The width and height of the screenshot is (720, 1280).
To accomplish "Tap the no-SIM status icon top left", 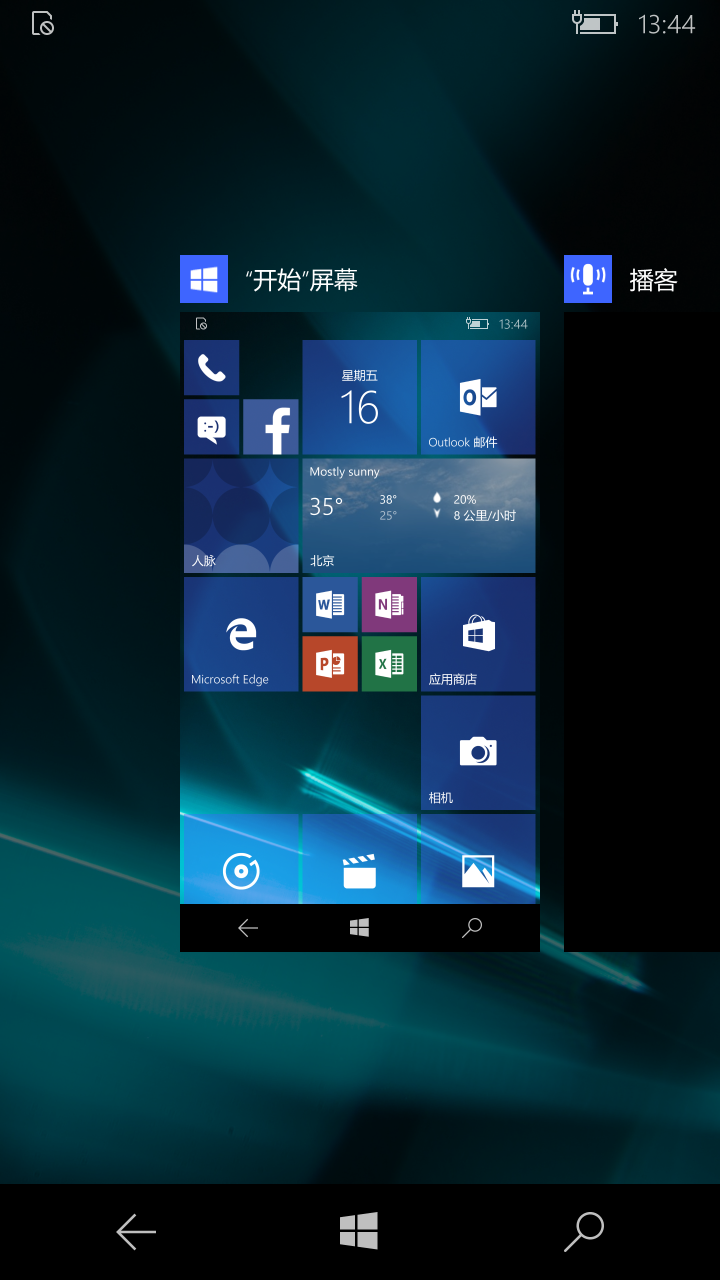I will click(x=43, y=24).
